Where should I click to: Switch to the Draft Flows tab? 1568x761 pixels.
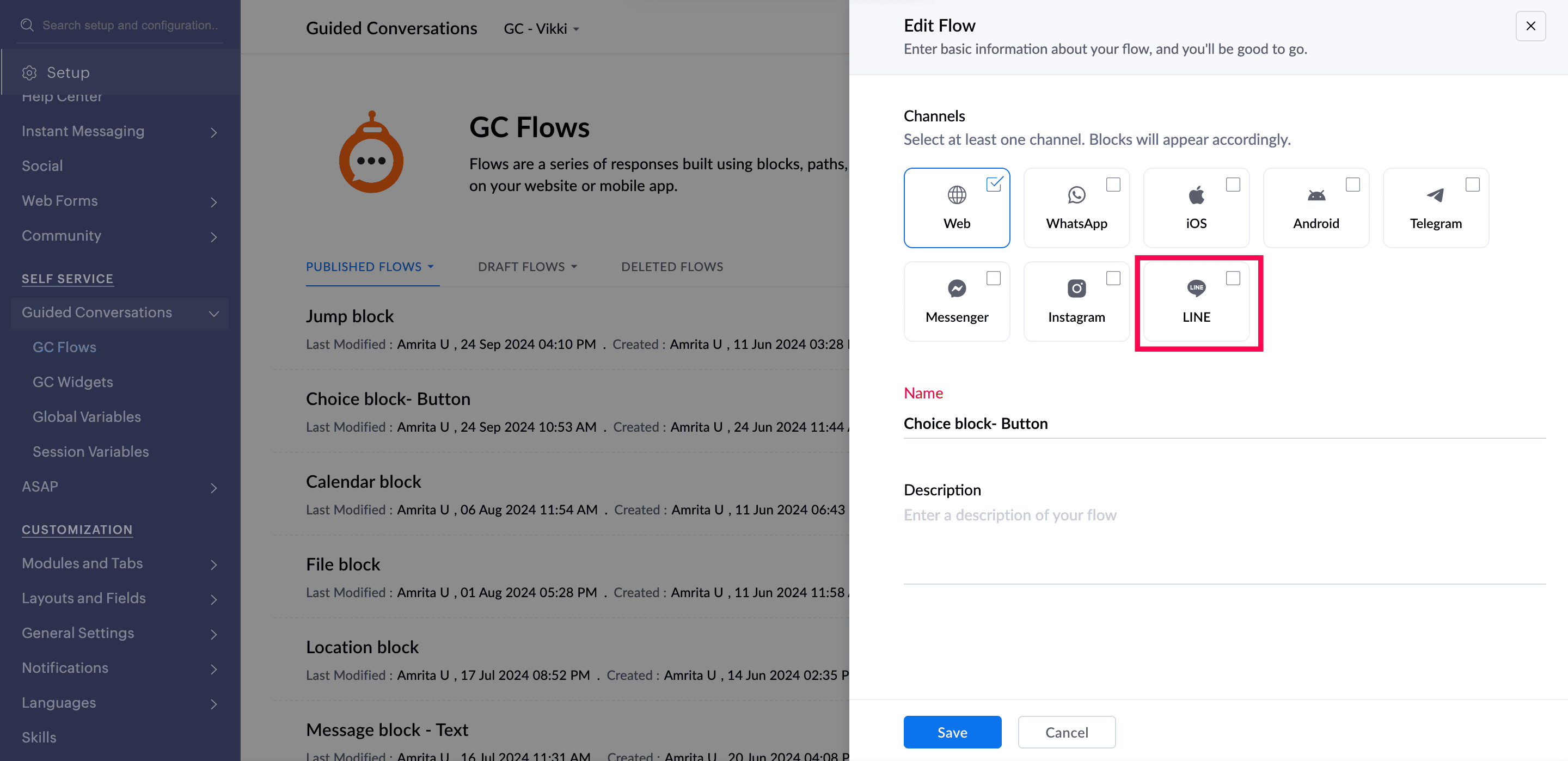pyautogui.click(x=527, y=267)
